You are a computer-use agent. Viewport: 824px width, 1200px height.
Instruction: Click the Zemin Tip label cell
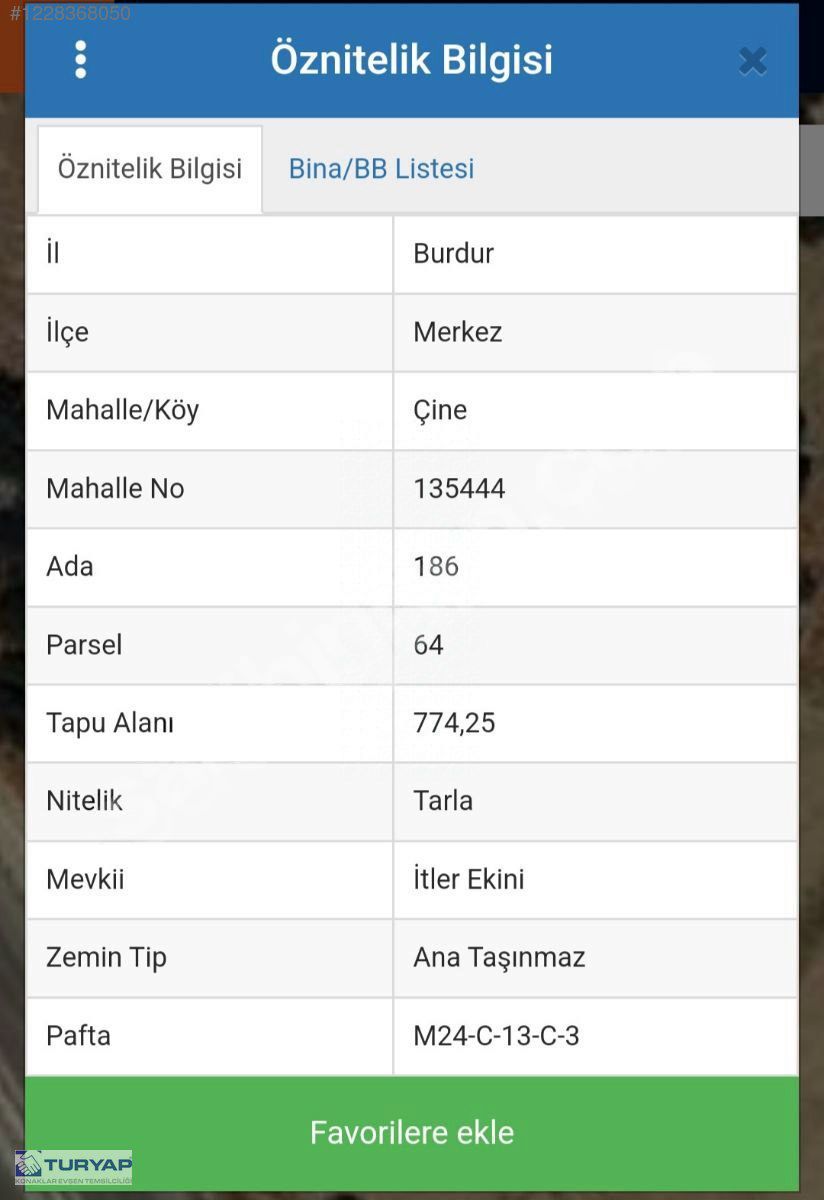coord(106,957)
